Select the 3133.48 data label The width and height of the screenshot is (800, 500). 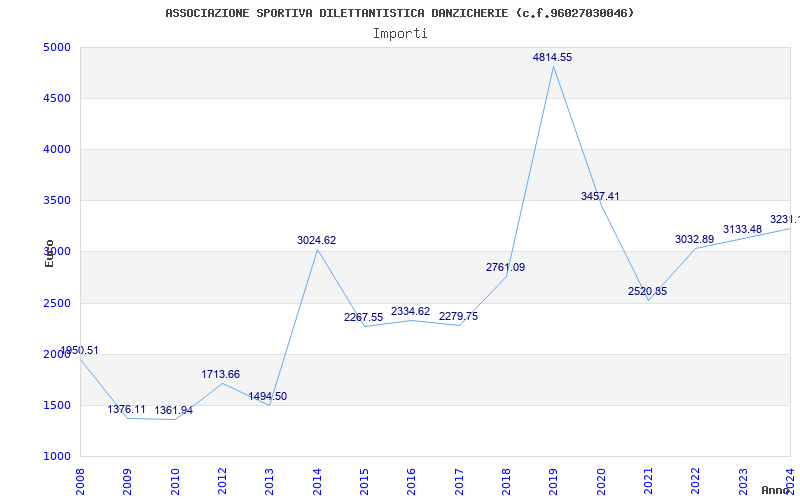click(742, 230)
